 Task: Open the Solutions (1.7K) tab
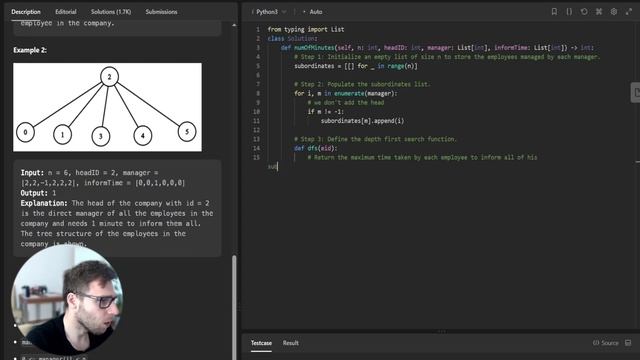click(111, 12)
